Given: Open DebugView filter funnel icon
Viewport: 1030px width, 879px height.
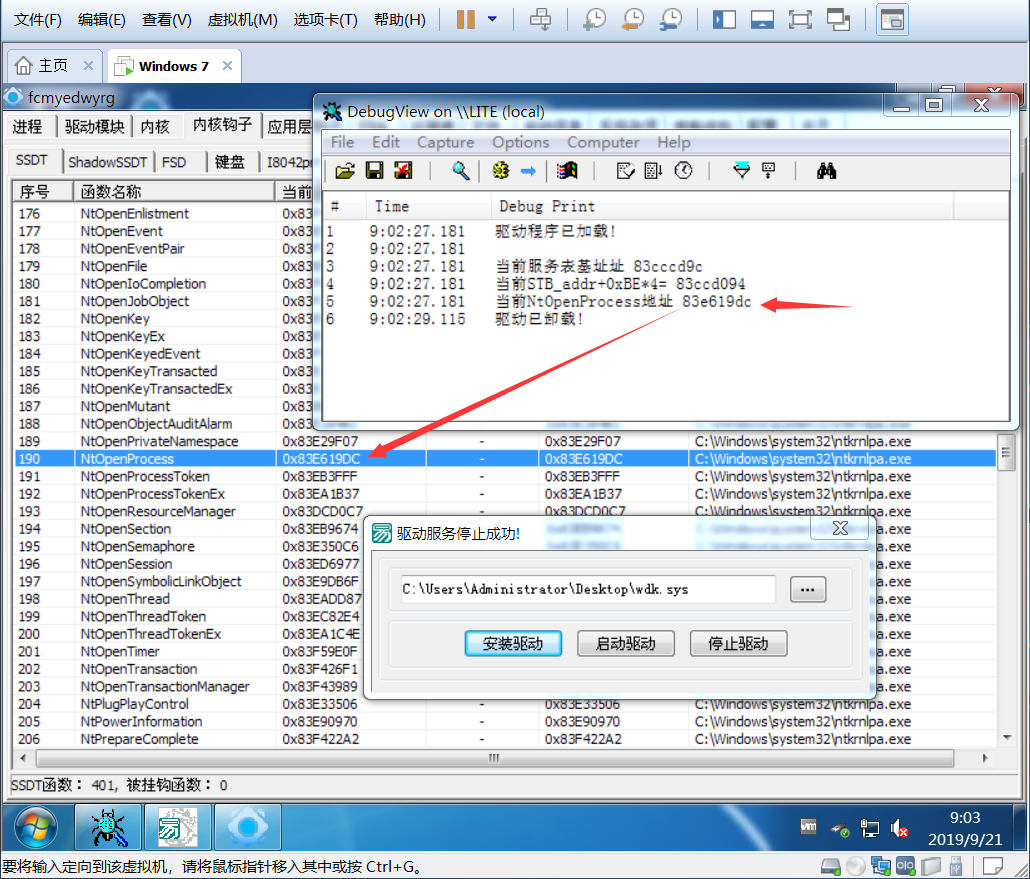Looking at the screenshot, I should click(x=741, y=171).
